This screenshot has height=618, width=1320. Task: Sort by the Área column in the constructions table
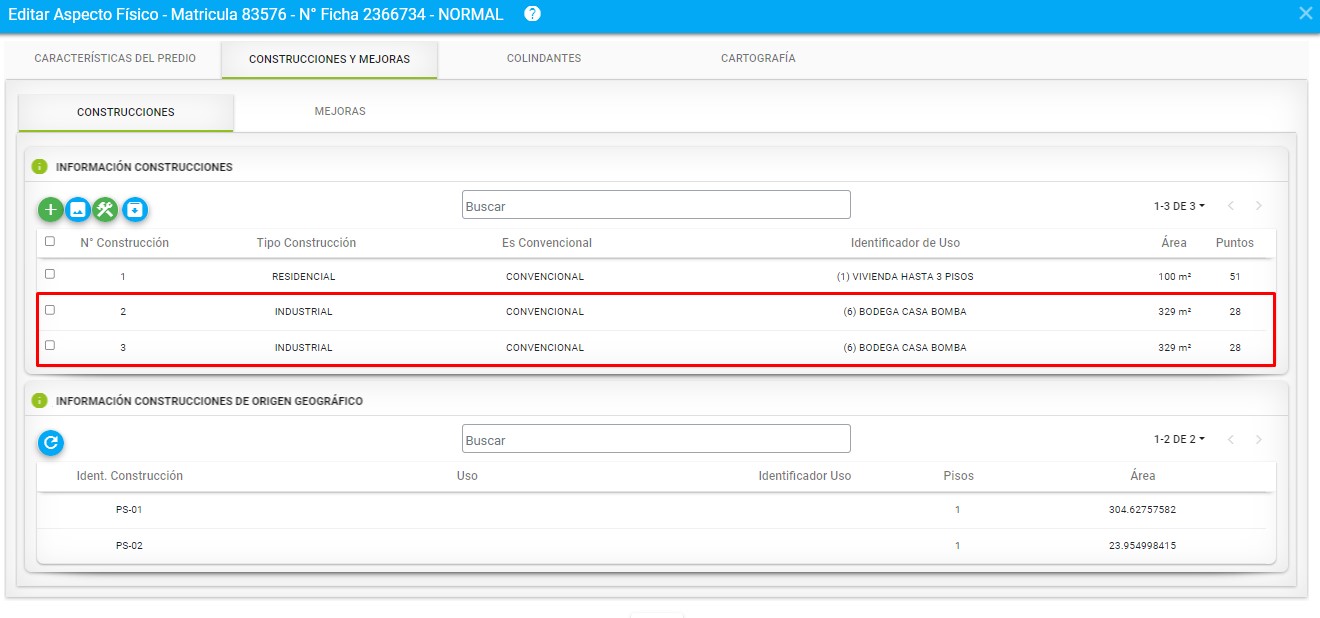pos(1174,243)
